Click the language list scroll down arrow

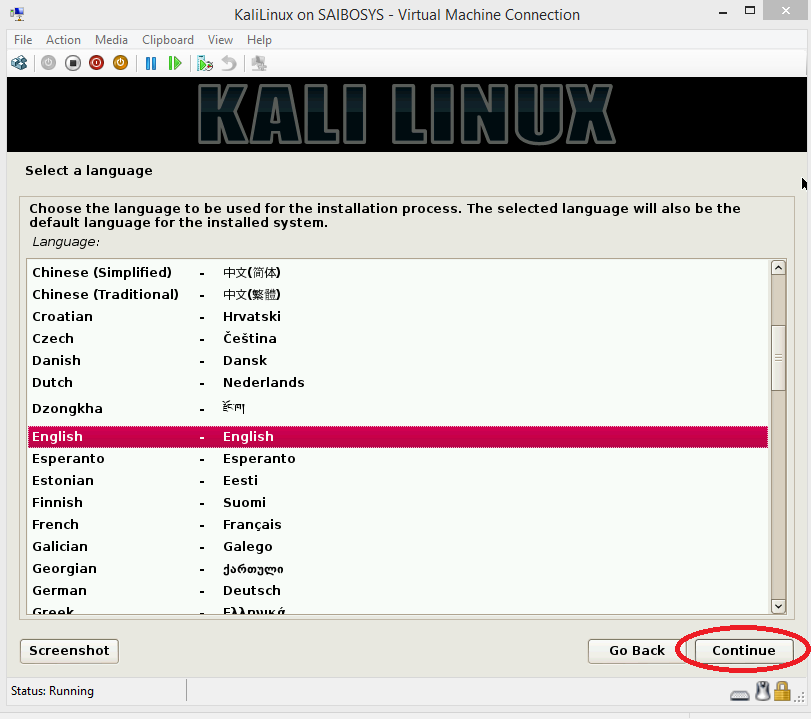pyautogui.click(x=778, y=606)
